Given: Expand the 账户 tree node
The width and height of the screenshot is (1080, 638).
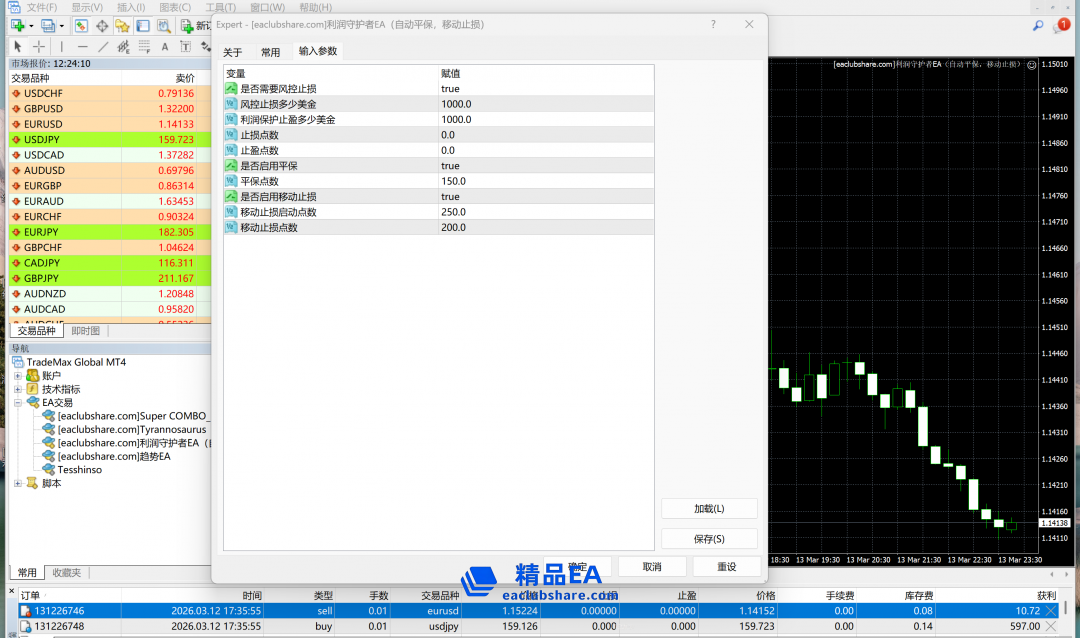Looking at the screenshot, I should point(18,376).
